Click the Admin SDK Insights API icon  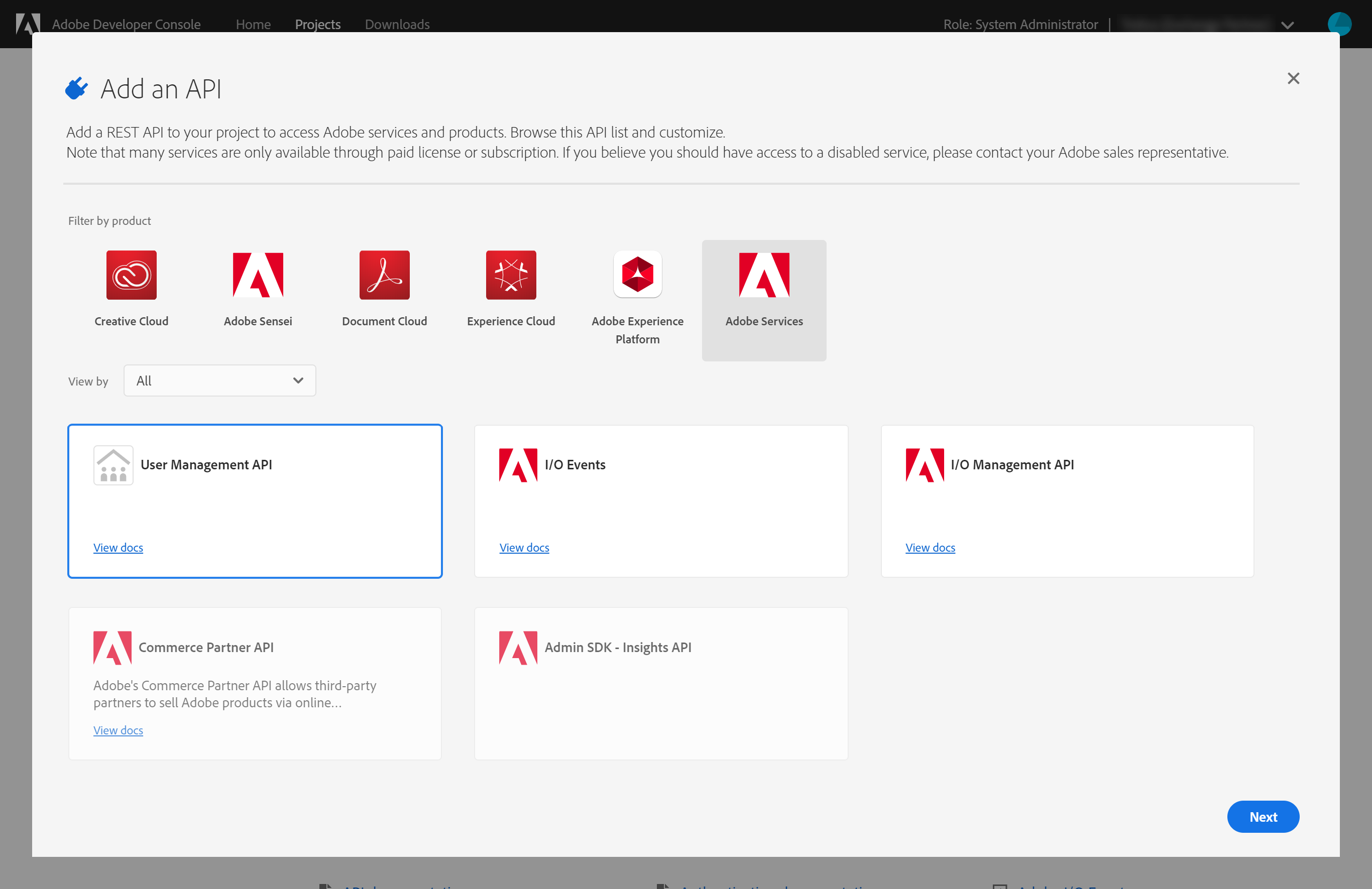click(518, 648)
